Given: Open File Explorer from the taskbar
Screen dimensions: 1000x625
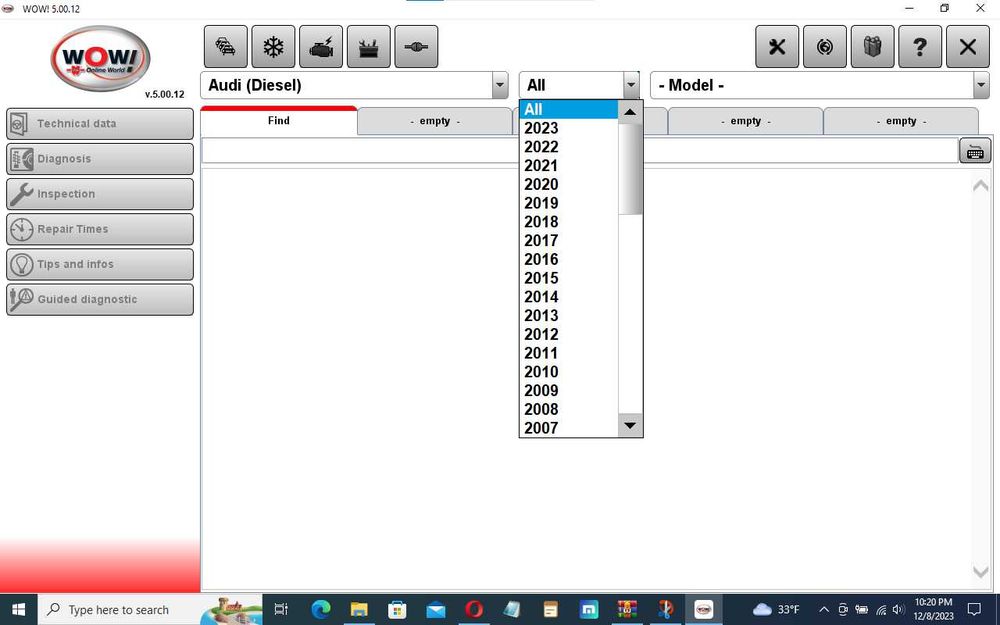Looking at the screenshot, I should (359, 610).
